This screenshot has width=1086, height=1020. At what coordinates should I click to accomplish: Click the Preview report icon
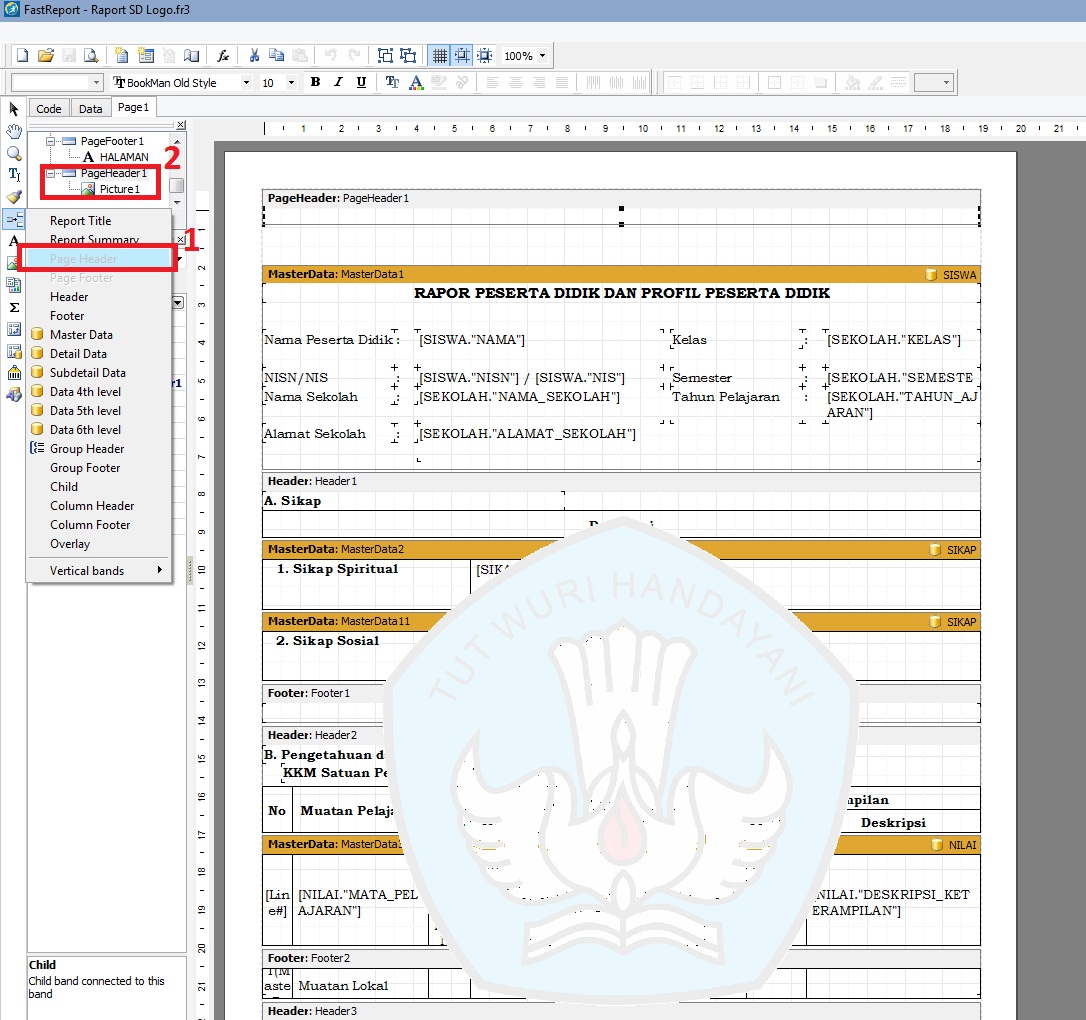tap(91, 56)
